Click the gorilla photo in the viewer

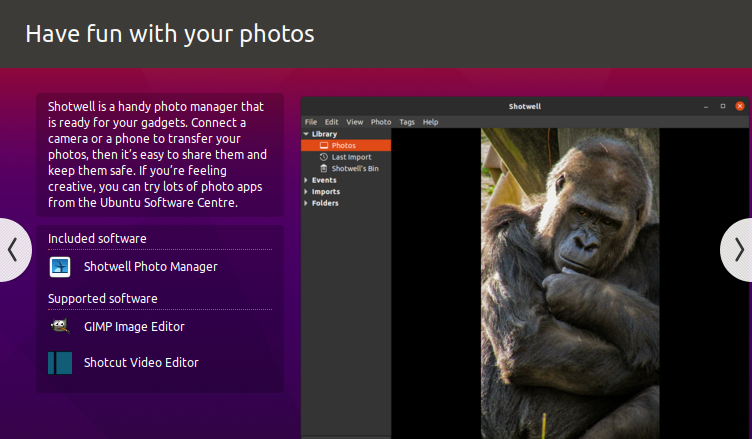(570, 280)
